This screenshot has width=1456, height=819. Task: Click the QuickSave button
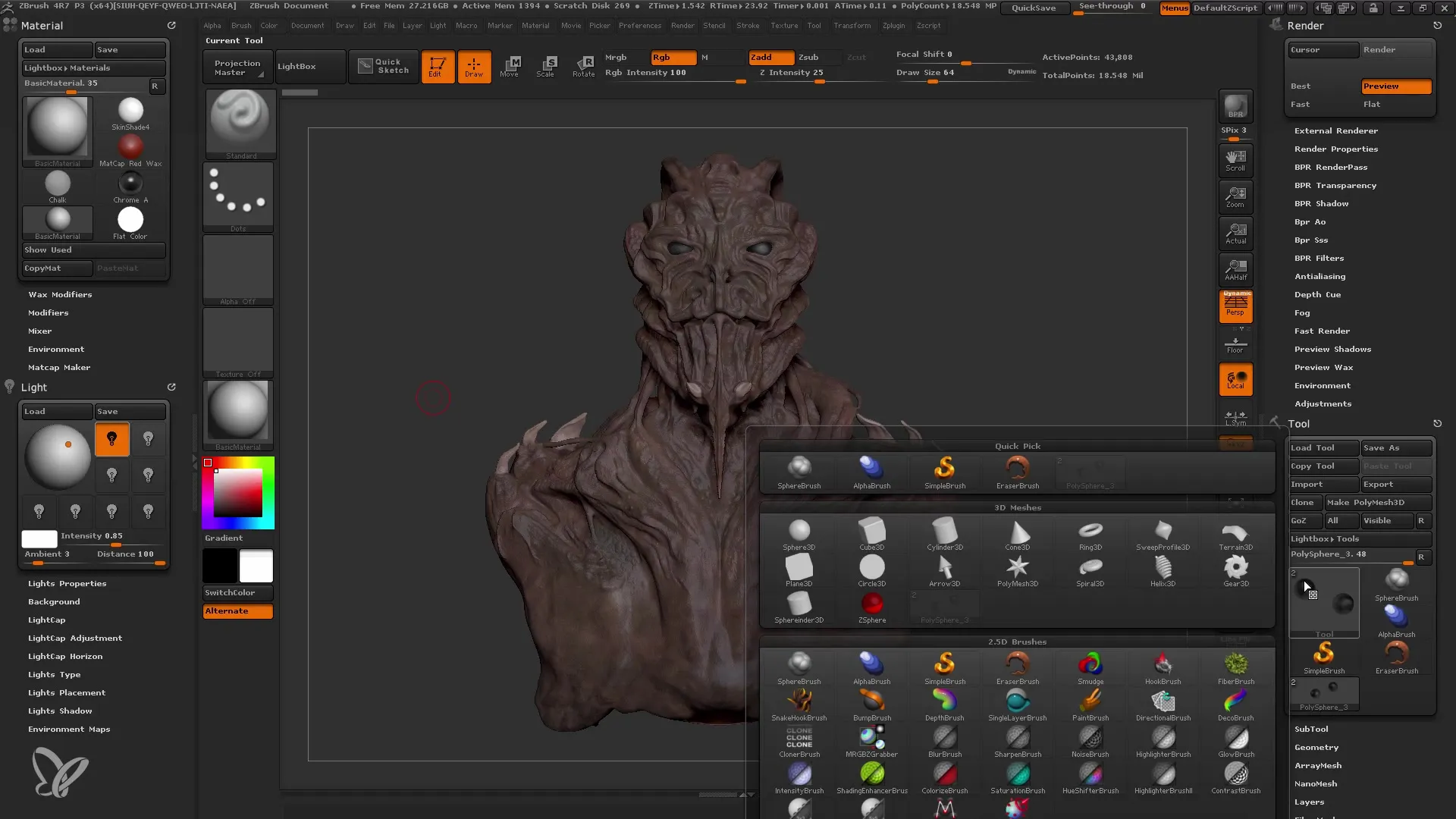pos(1033,7)
